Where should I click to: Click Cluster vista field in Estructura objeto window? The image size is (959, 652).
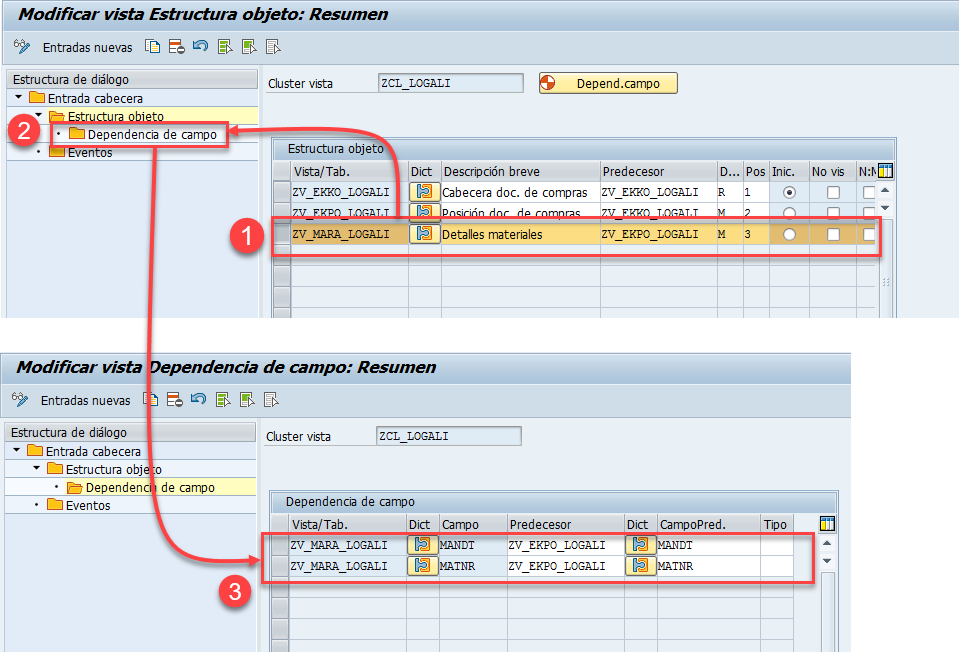point(451,83)
